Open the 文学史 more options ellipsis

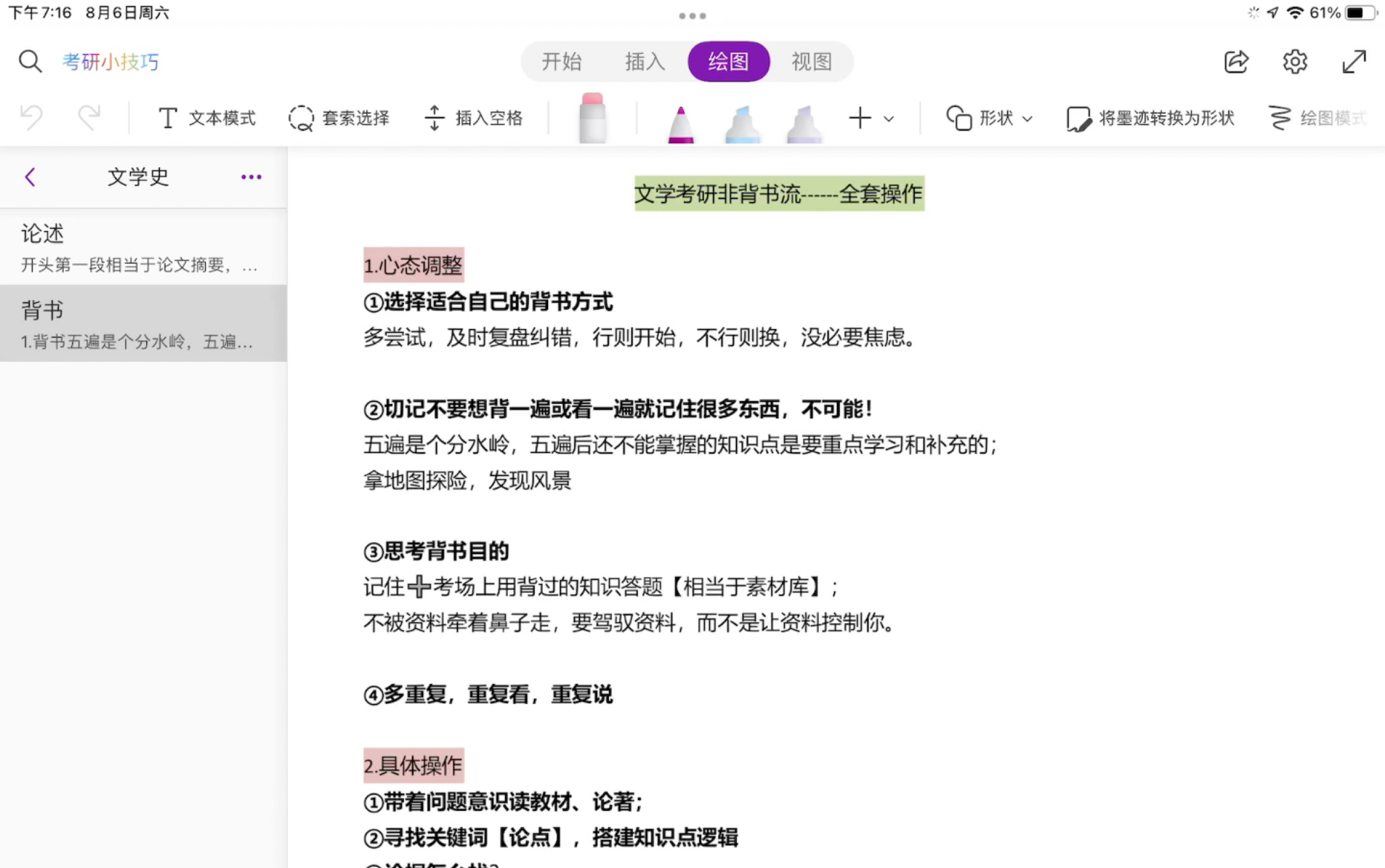pyautogui.click(x=251, y=177)
